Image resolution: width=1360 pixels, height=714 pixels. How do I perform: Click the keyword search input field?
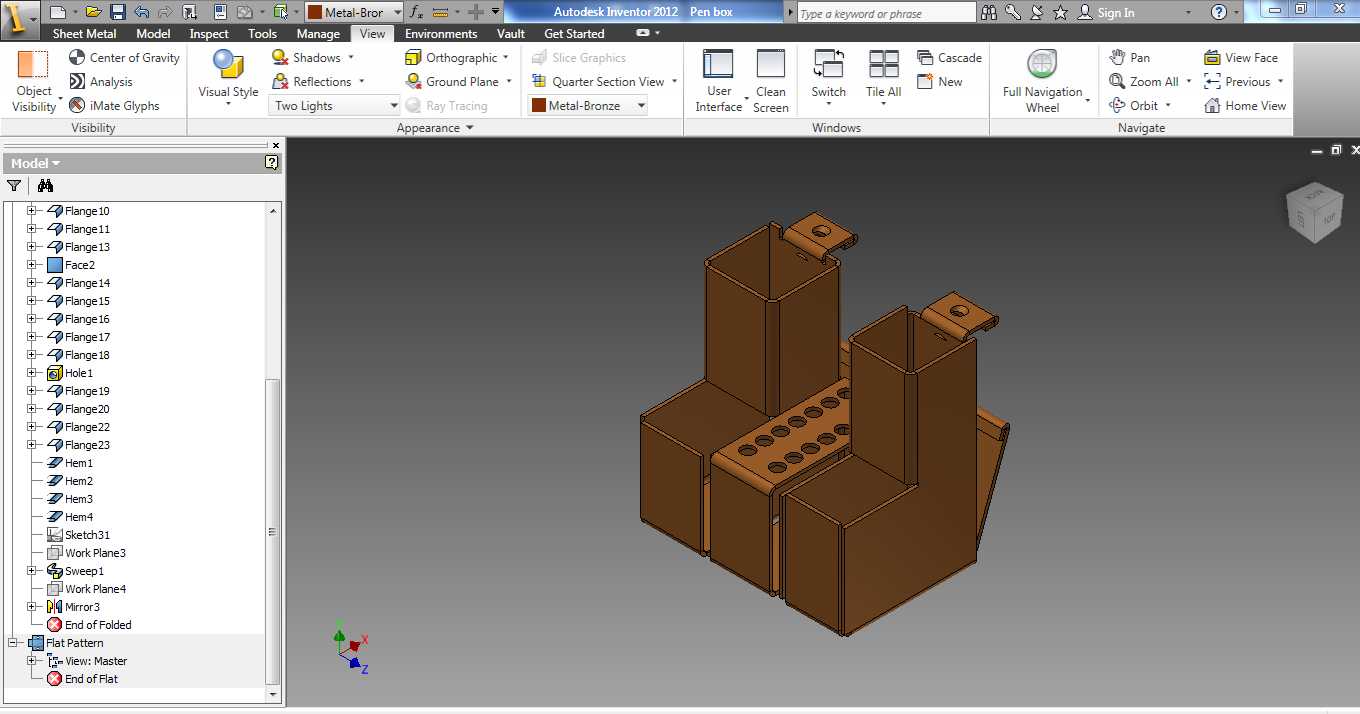tap(886, 13)
